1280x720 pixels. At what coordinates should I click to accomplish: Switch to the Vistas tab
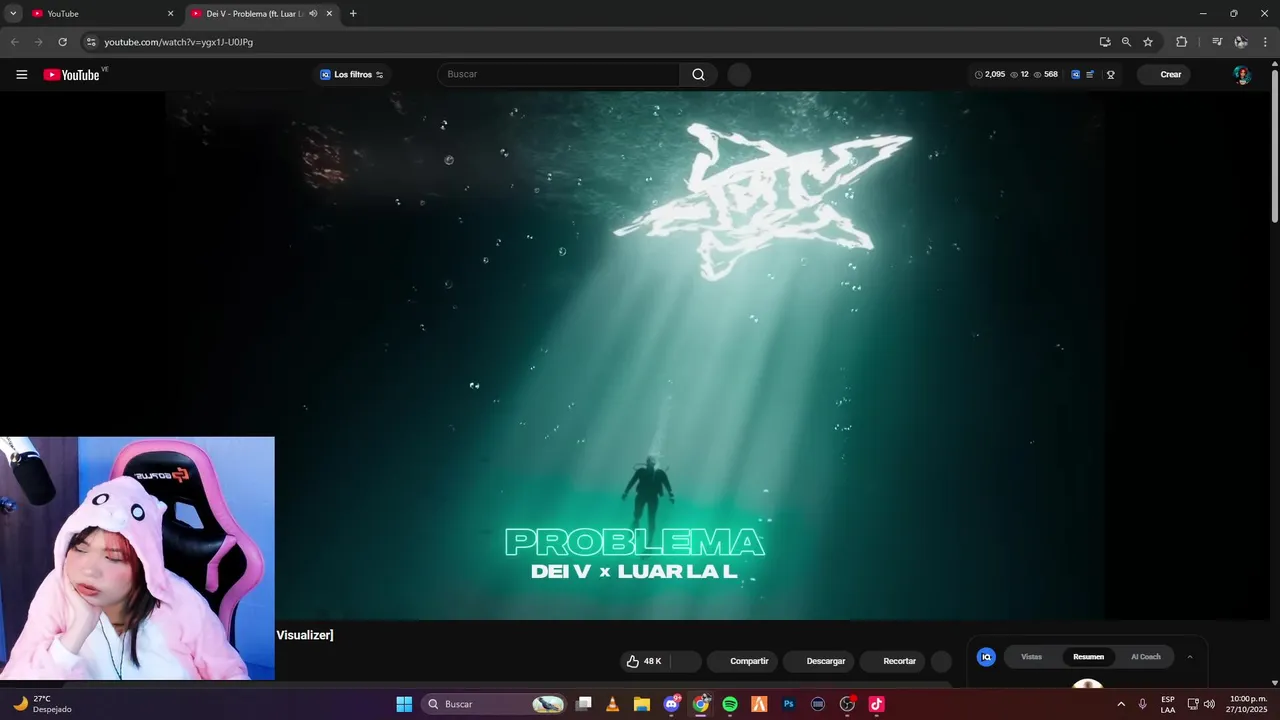click(x=1031, y=657)
